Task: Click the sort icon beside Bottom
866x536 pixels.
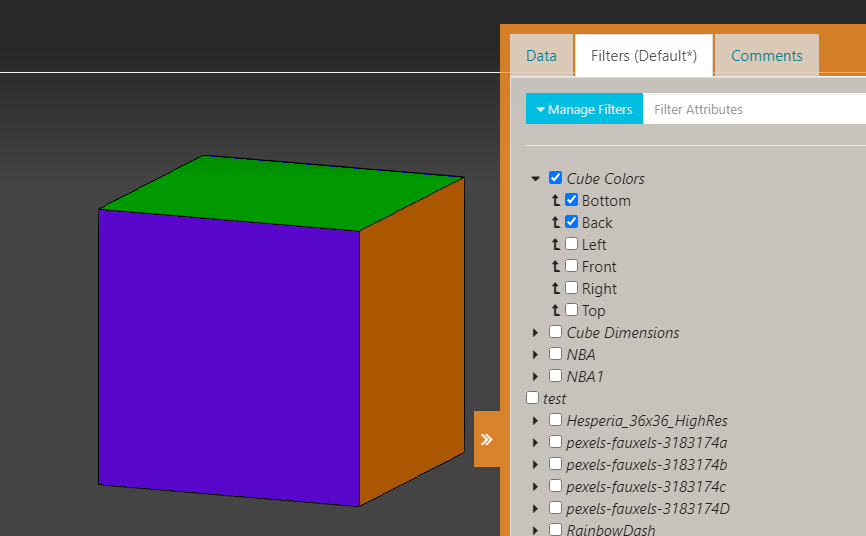Action: 556,201
